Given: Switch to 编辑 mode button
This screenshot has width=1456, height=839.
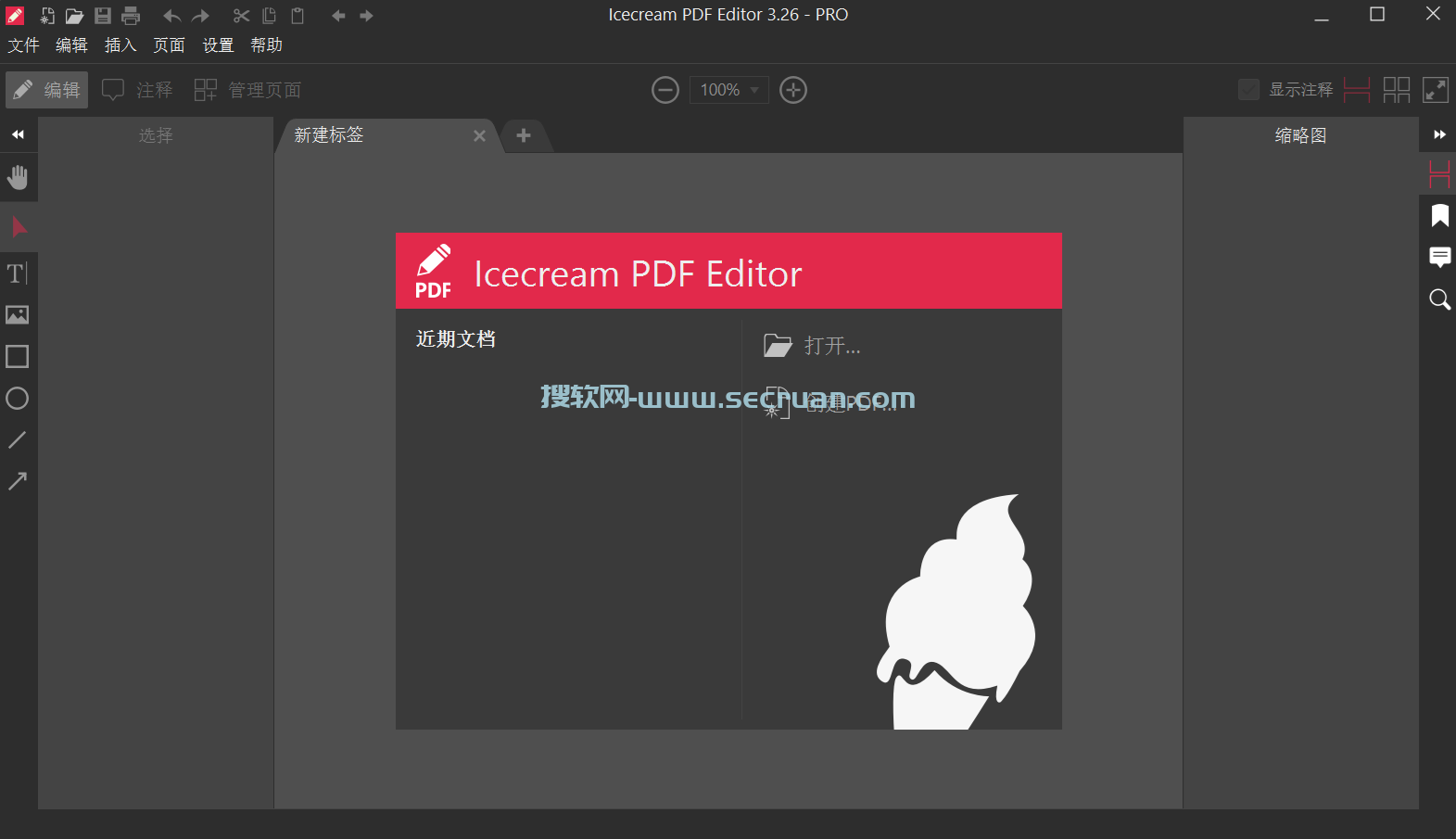Looking at the screenshot, I should coord(47,90).
